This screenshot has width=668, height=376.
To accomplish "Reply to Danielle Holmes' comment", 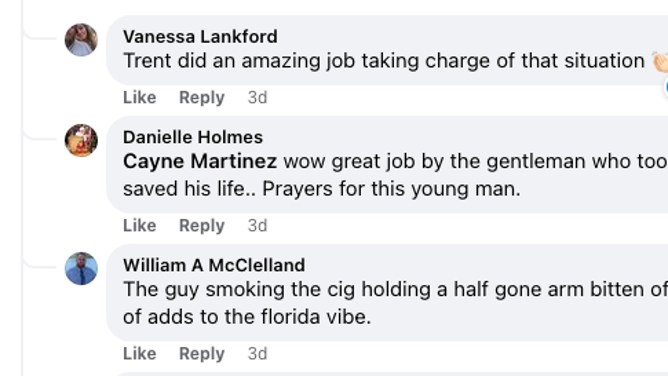I will tap(202, 225).
